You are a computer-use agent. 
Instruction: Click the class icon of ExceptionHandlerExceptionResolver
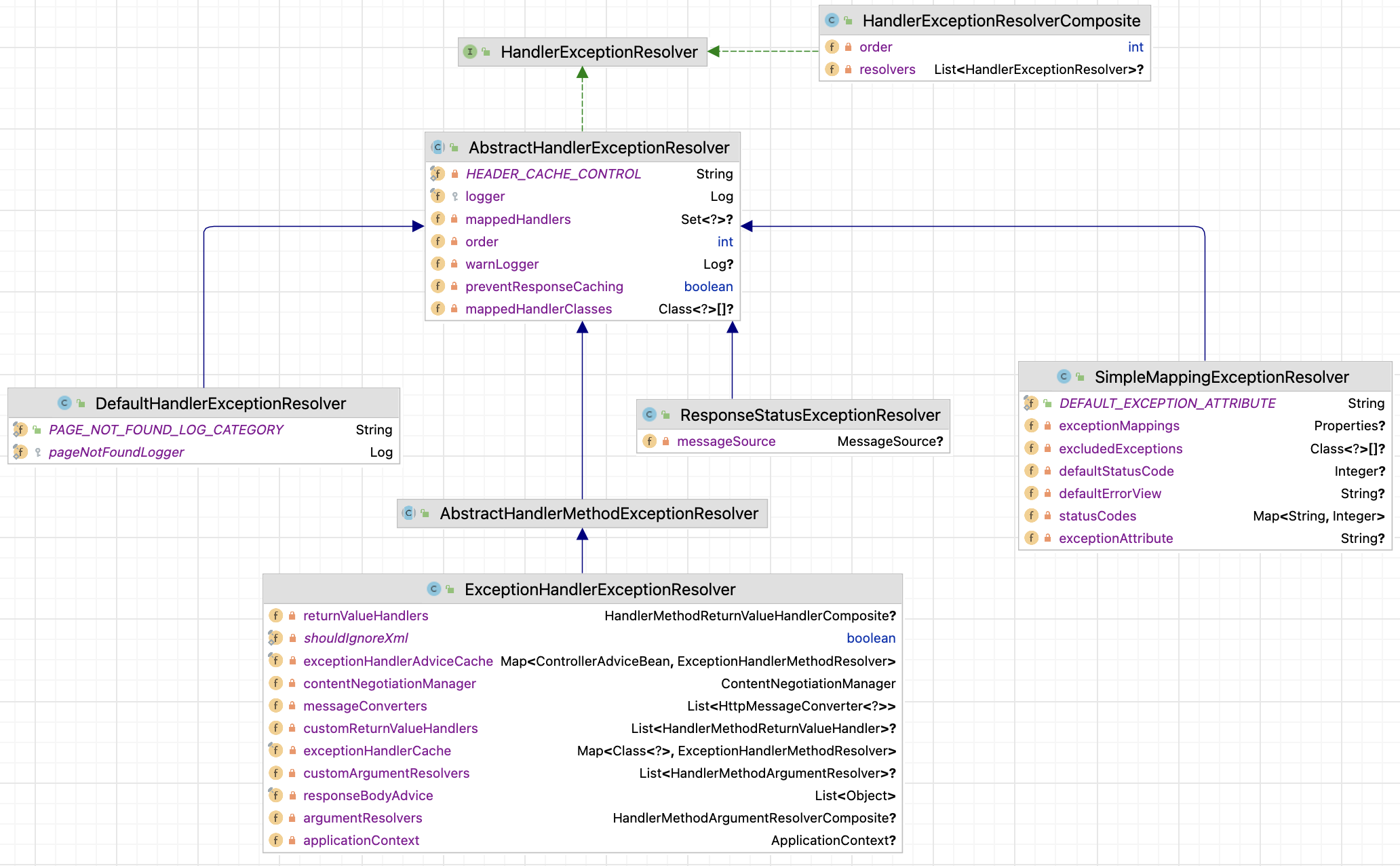tap(433, 589)
